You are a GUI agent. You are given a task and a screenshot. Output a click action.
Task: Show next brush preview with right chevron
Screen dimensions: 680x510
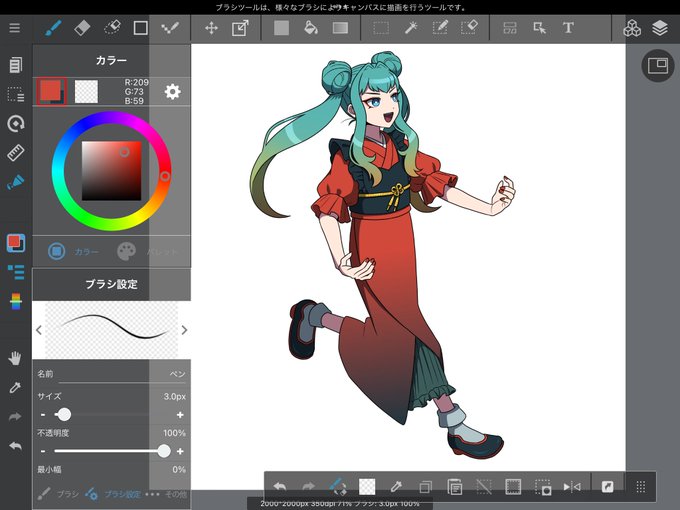pyautogui.click(x=184, y=330)
